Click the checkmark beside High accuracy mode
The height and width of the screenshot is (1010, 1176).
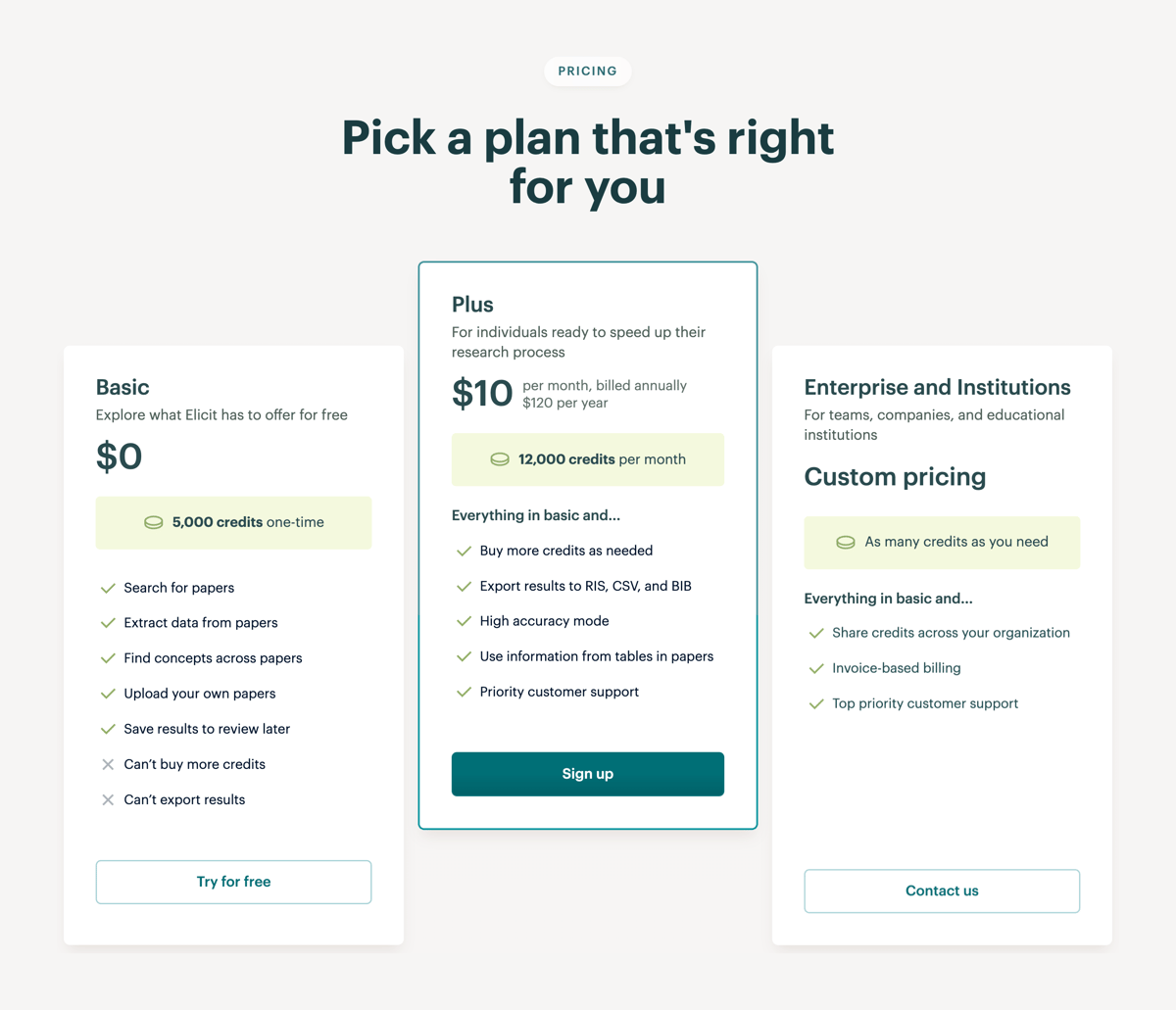click(x=463, y=621)
